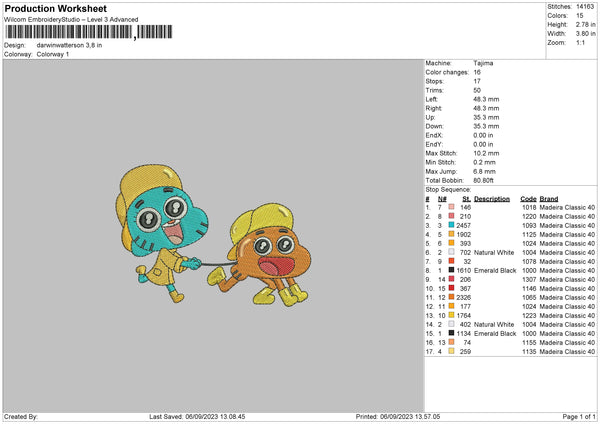Click the 'St.' column header

pos(466,199)
